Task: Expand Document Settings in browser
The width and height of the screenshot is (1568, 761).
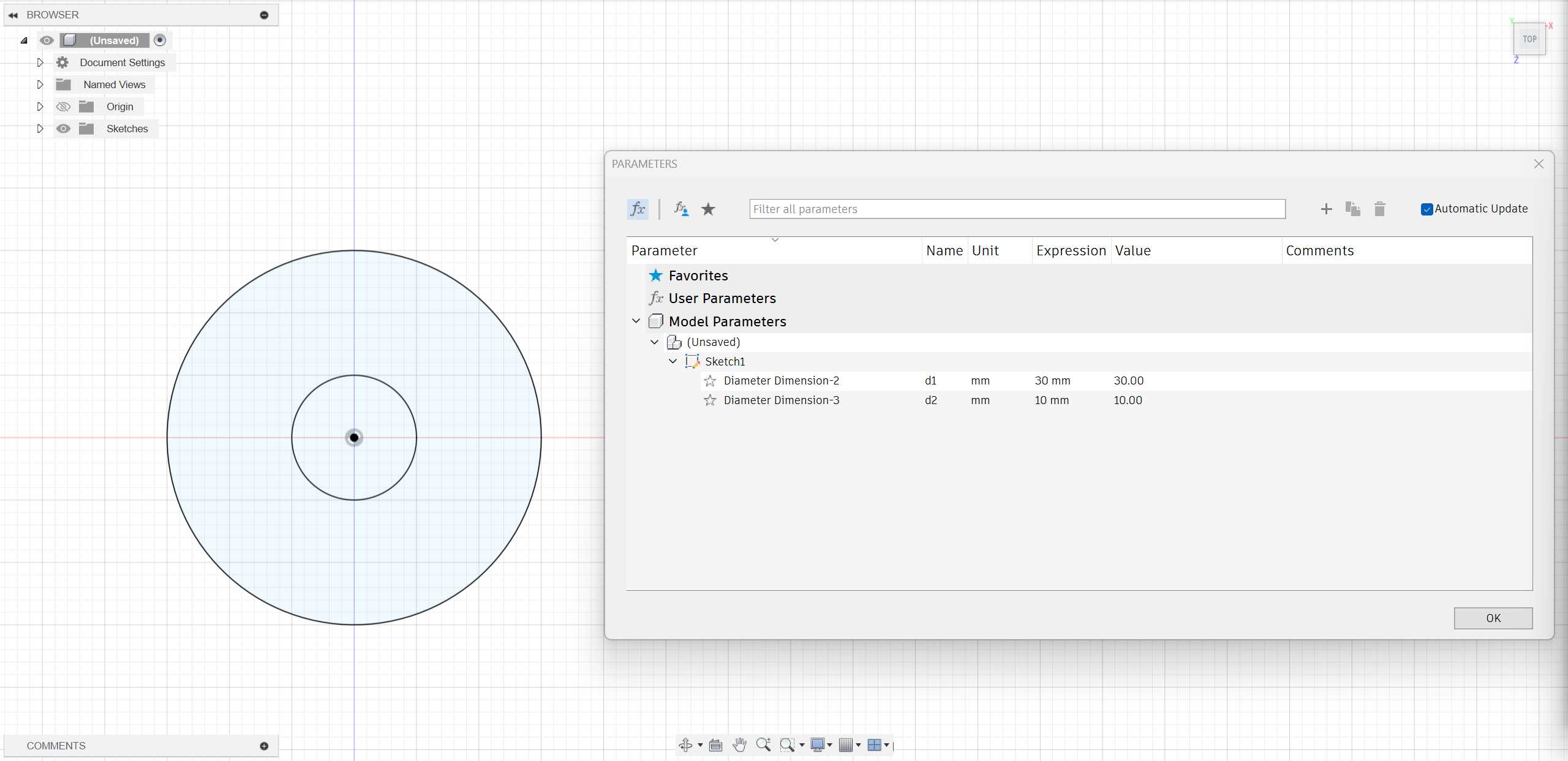Action: pyautogui.click(x=40, y=62)
